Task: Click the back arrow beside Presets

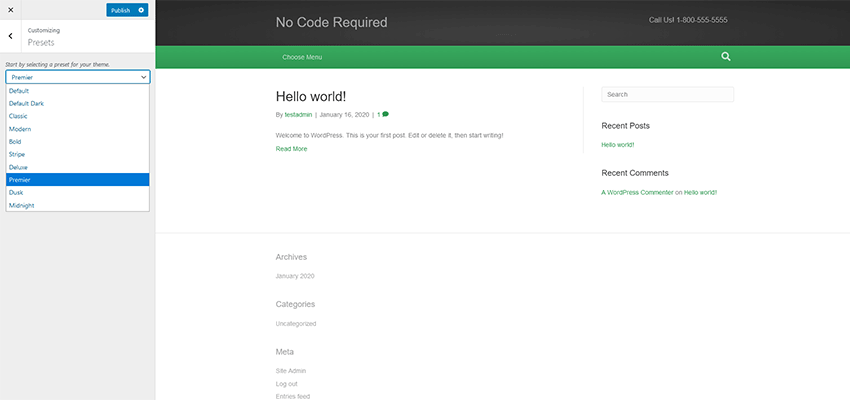Action: point(10,36)
